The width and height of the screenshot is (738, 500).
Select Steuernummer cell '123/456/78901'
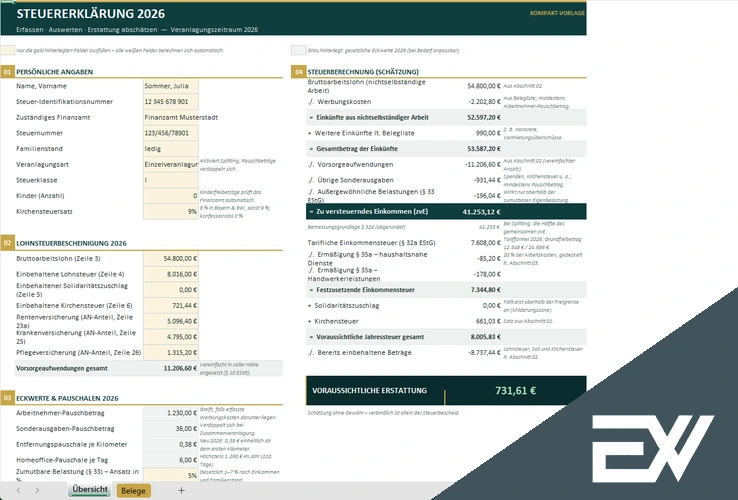170,133
